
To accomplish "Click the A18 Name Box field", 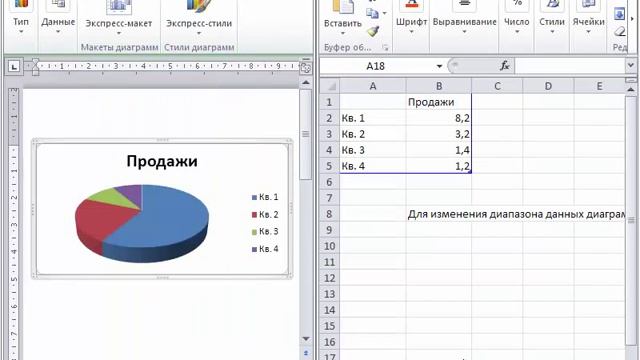I will pos(377,66).
